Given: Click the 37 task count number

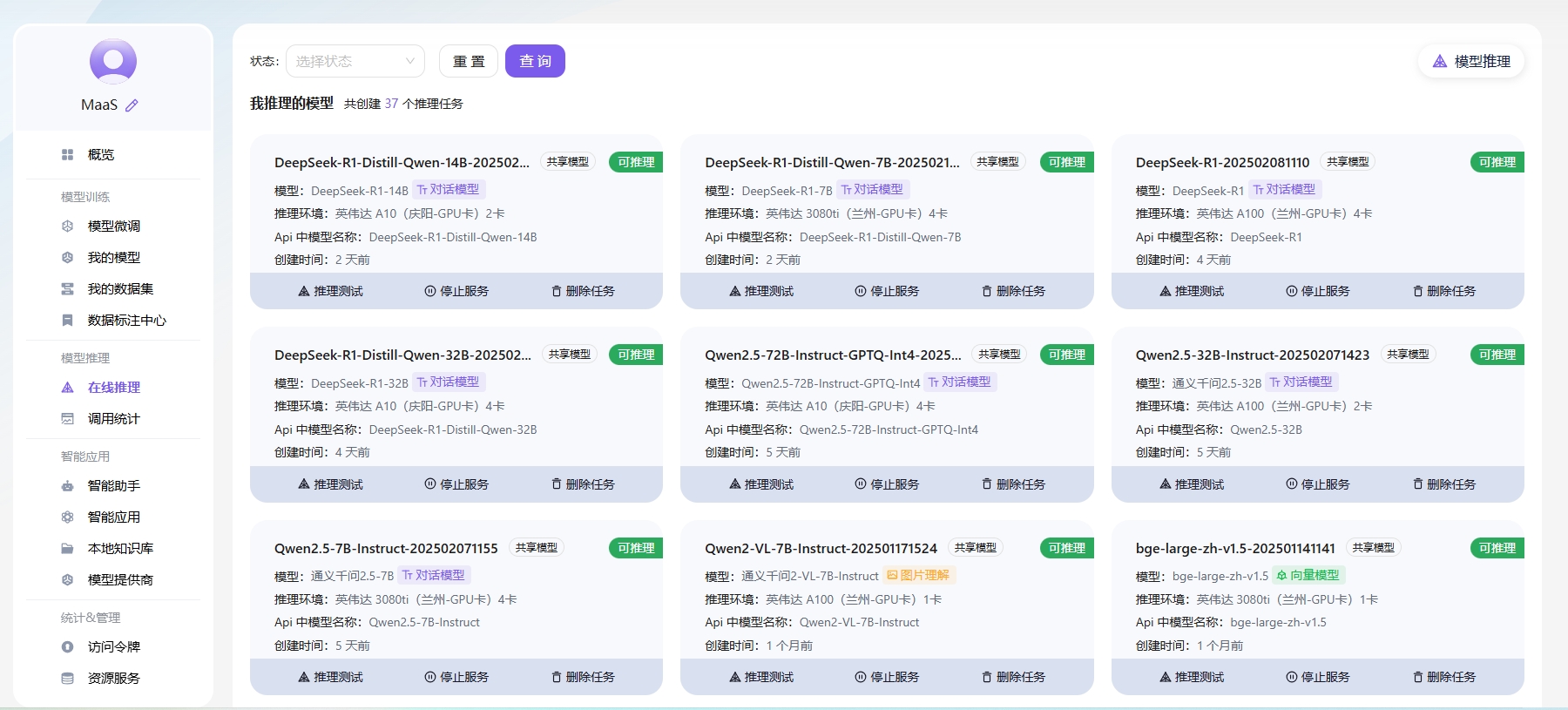Looking at the screenshot, I should (391, 104).
